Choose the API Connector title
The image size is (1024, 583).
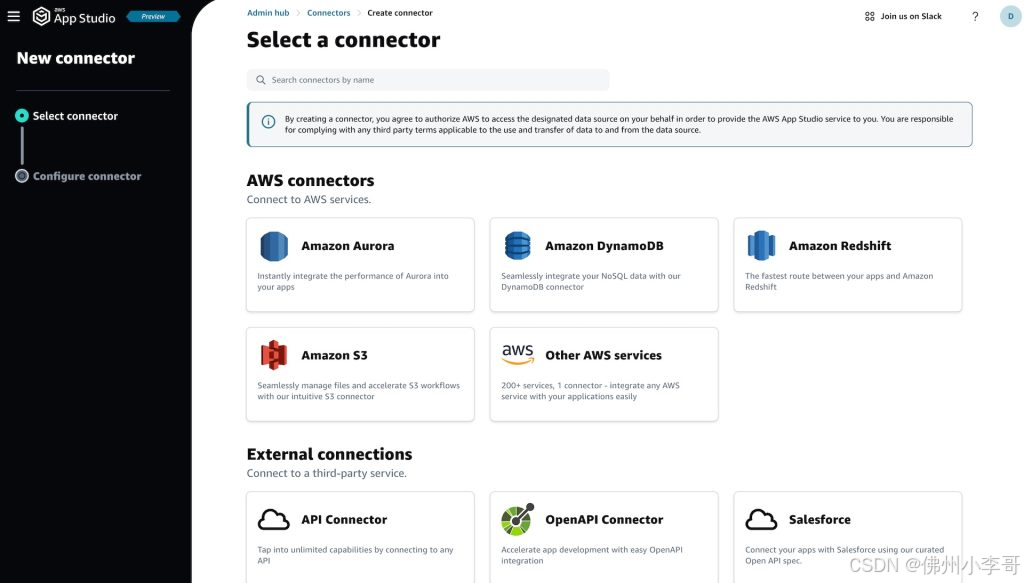tap(344, 520)
